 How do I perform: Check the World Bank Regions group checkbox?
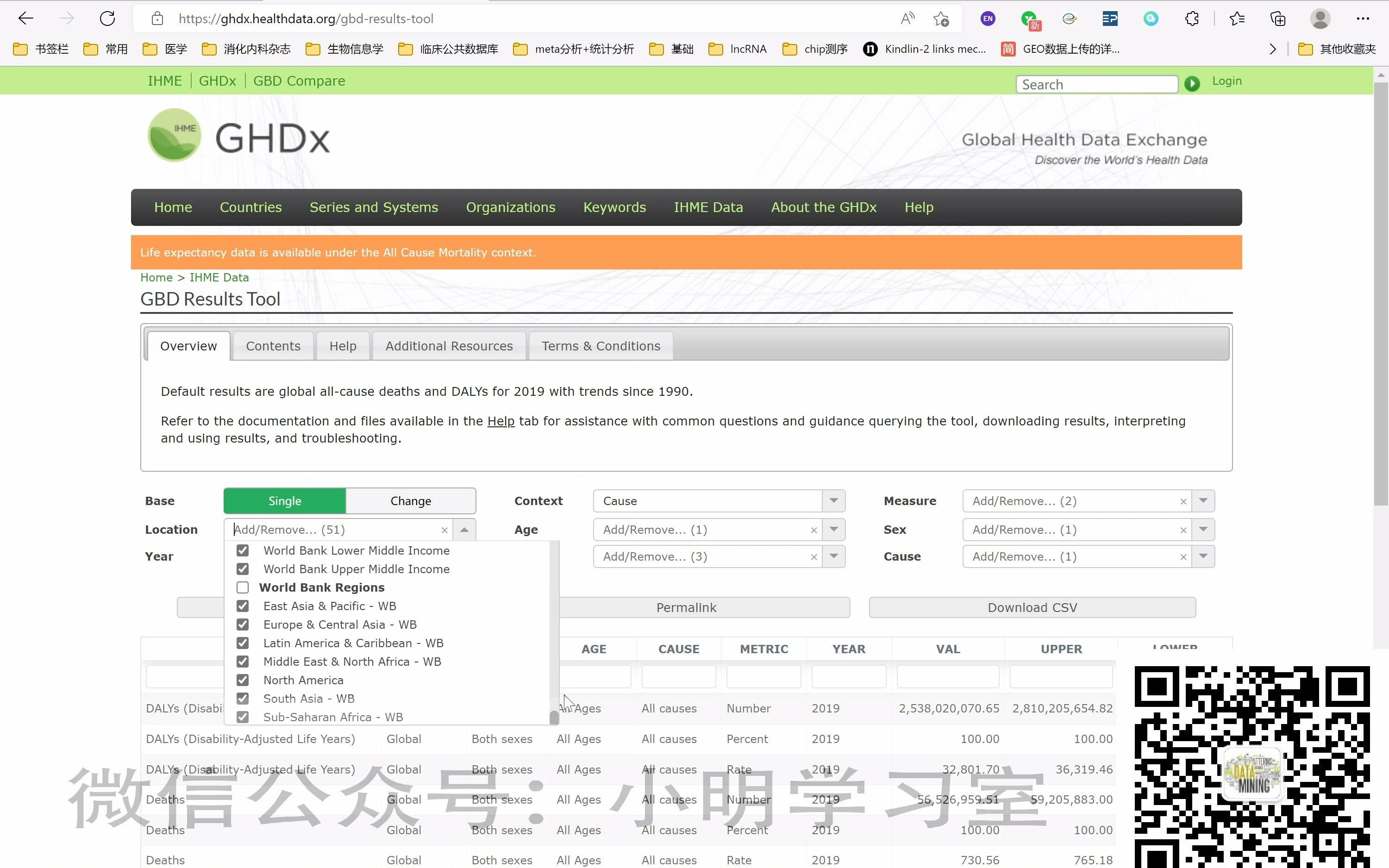pos(243,587)
